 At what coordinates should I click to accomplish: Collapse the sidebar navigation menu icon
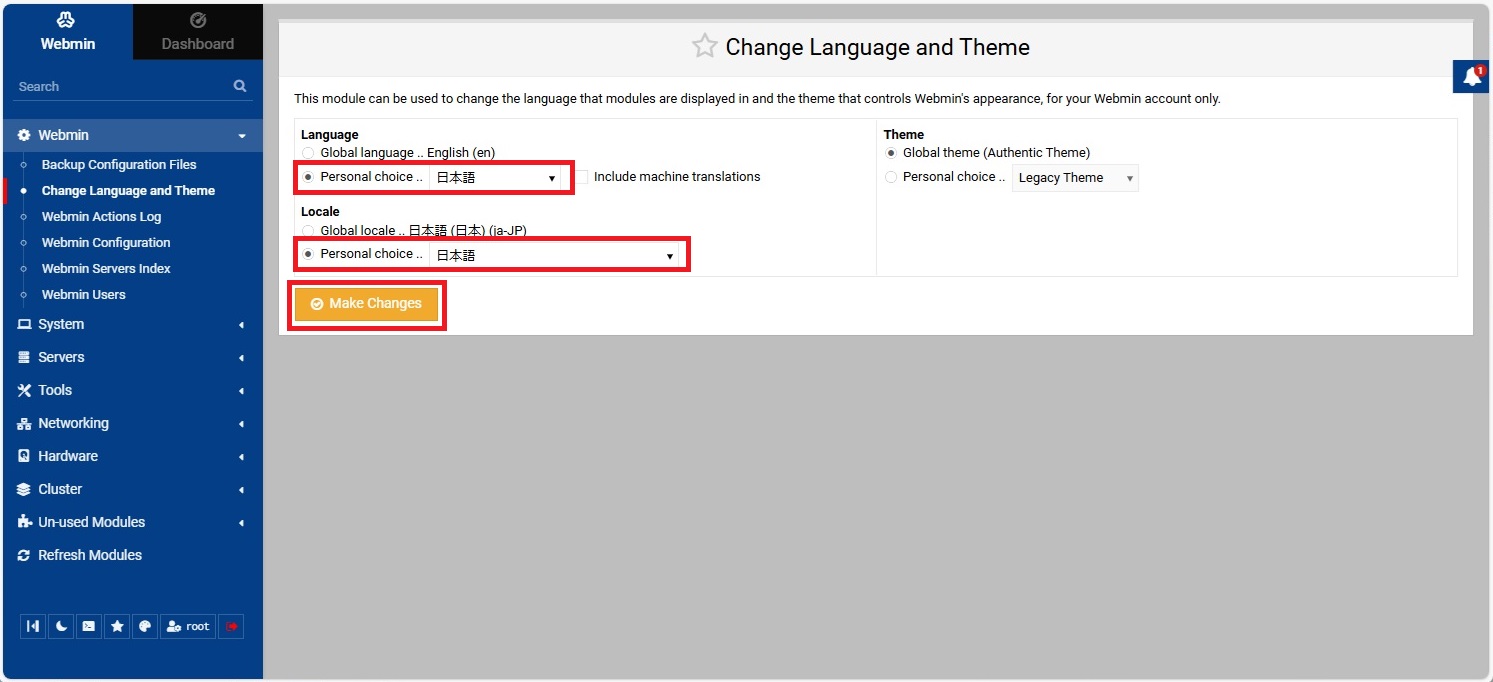click(33, 626)
